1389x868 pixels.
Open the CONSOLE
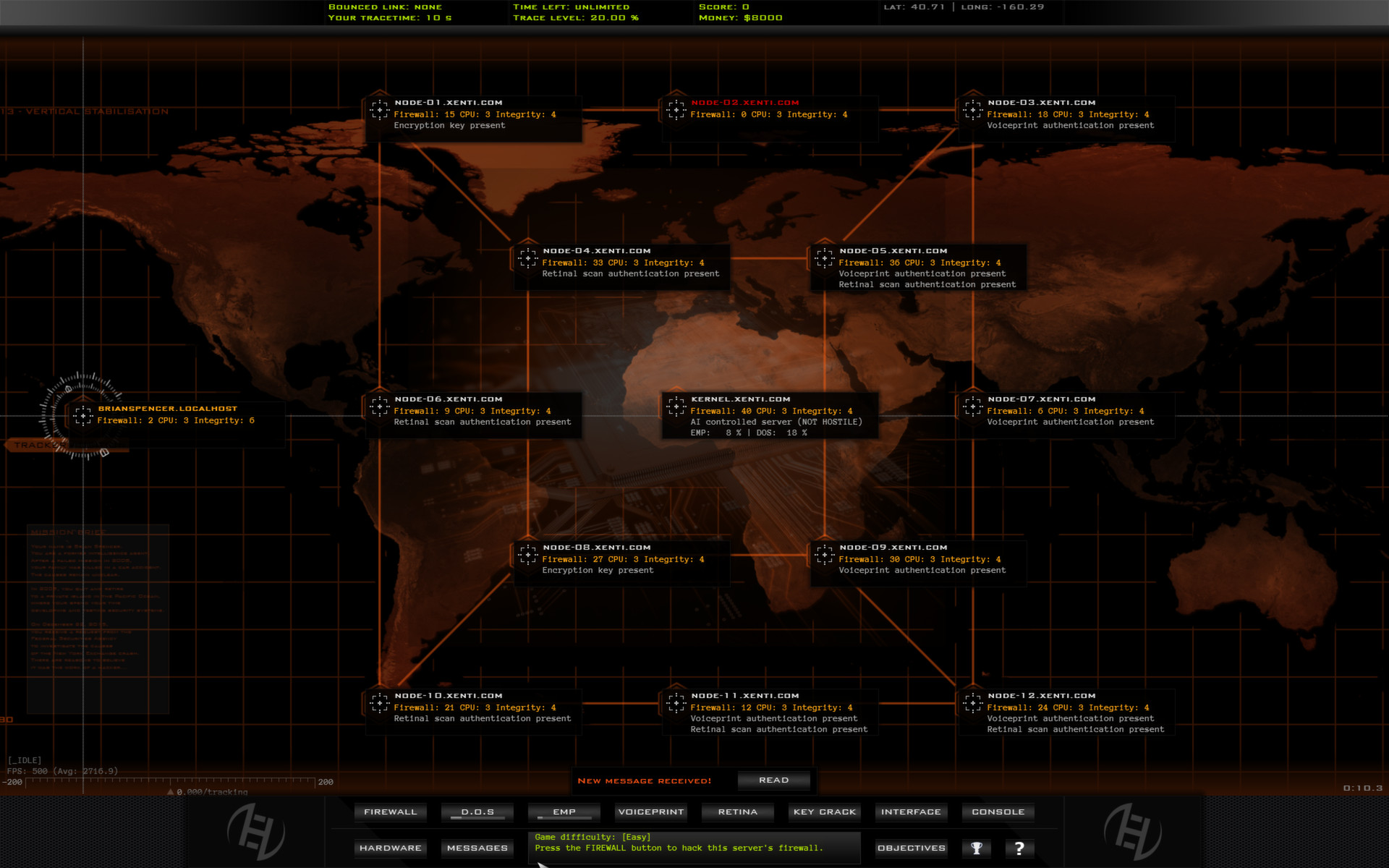tap(998, 812)
